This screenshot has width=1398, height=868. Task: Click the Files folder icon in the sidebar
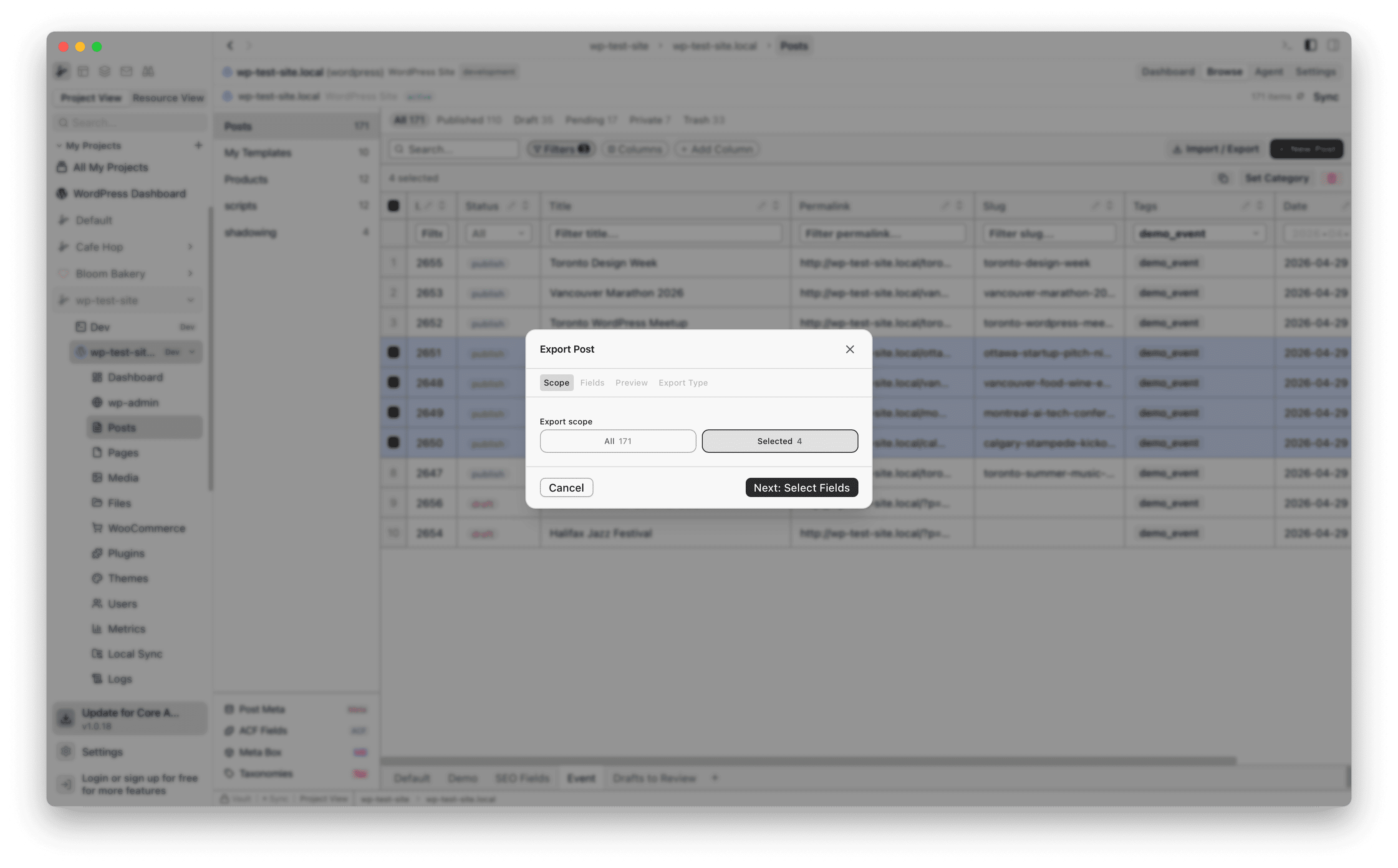click(97, 503)
